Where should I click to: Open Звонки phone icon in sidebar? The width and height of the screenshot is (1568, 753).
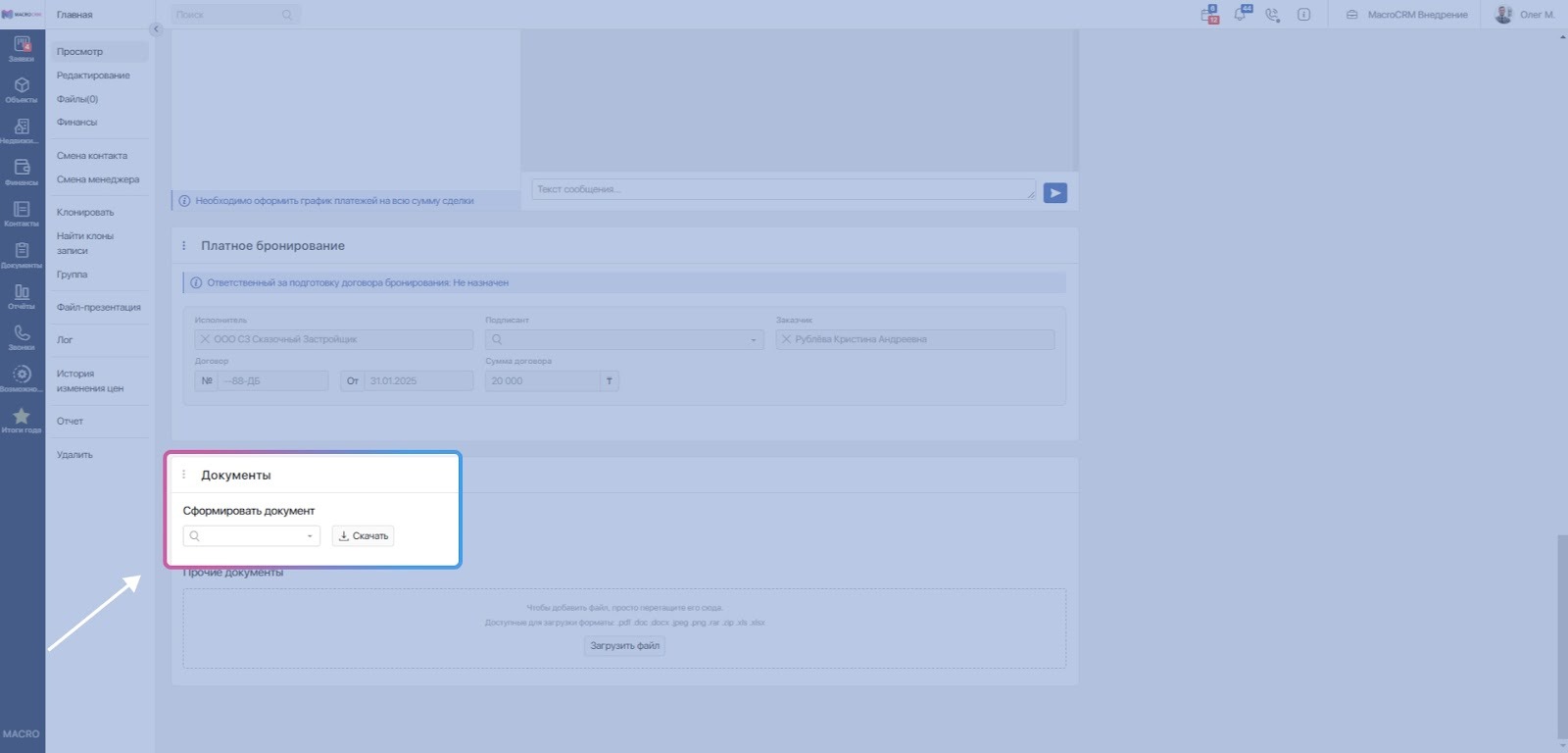[22, 336]
